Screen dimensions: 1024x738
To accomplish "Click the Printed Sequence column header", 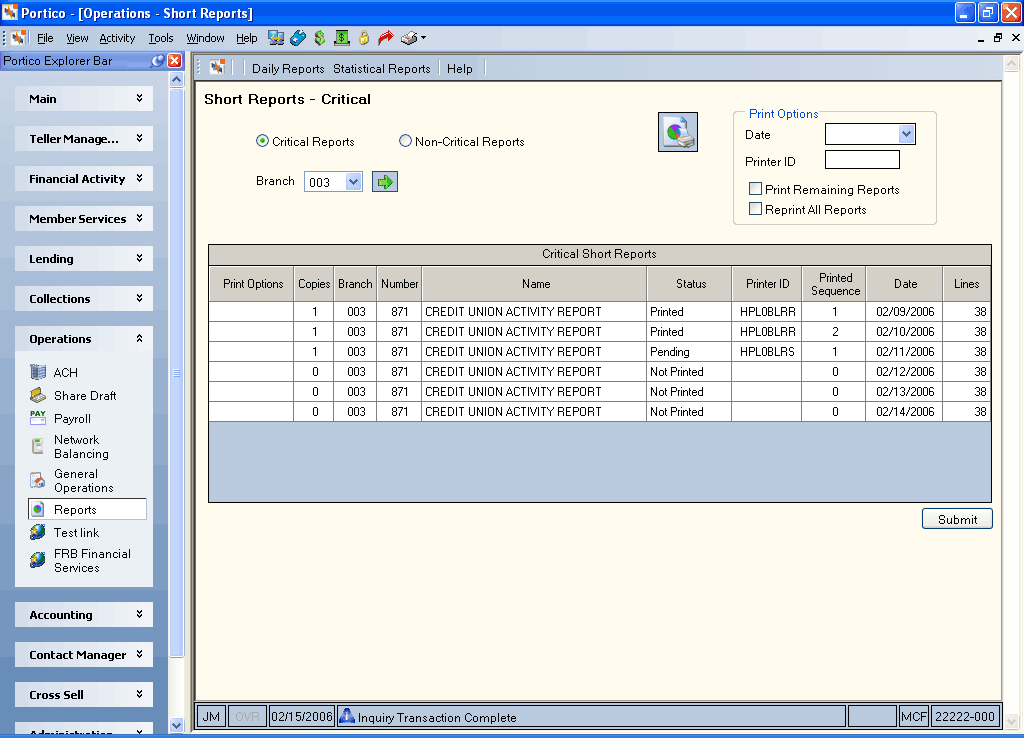I will tap(835, 283).
